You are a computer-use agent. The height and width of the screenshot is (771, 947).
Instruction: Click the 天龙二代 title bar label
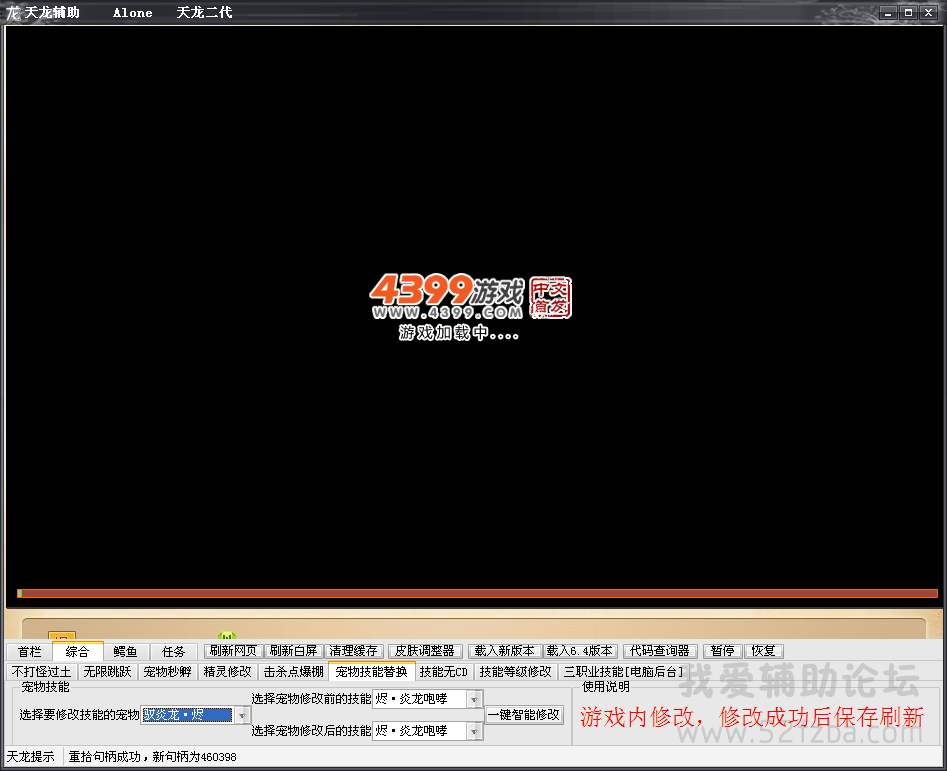204,13
